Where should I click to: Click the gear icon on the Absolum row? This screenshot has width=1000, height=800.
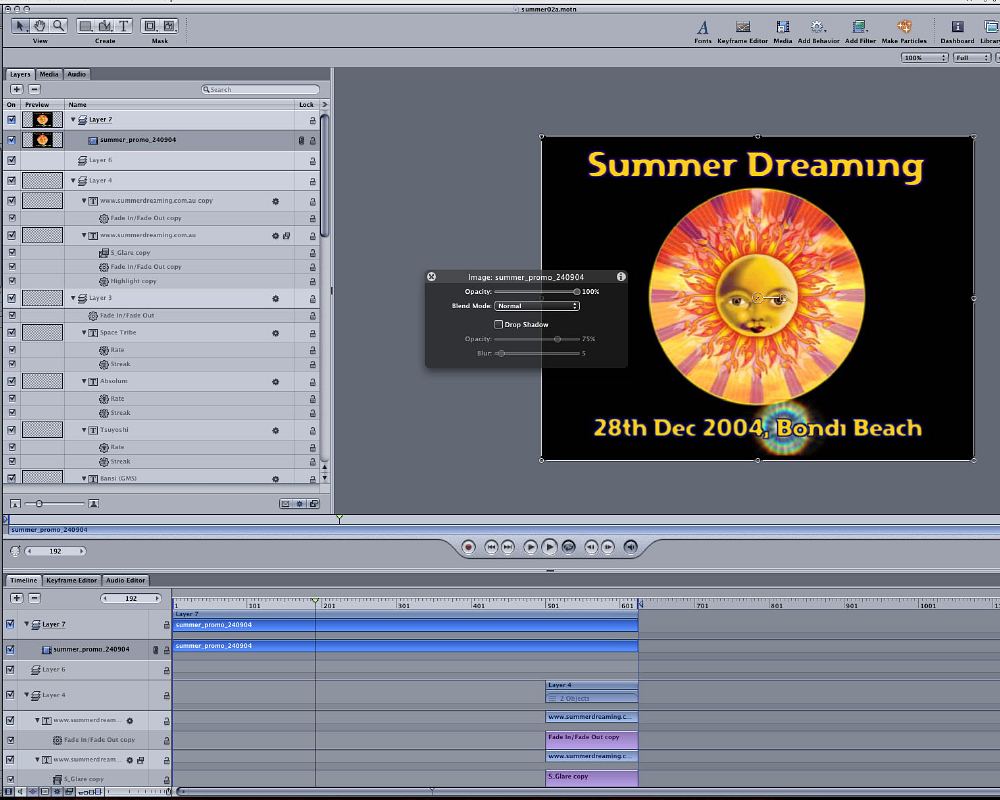pos(276,381)
